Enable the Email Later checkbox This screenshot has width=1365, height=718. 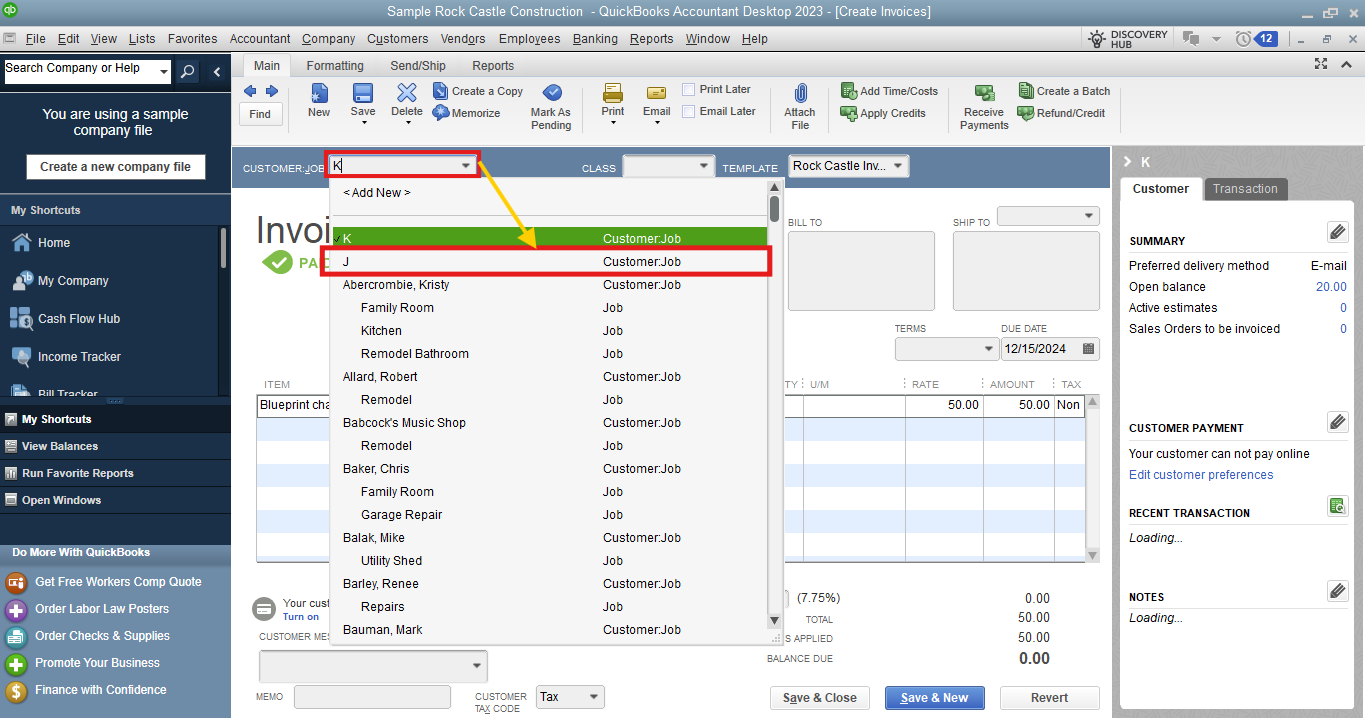click(689, 111)
